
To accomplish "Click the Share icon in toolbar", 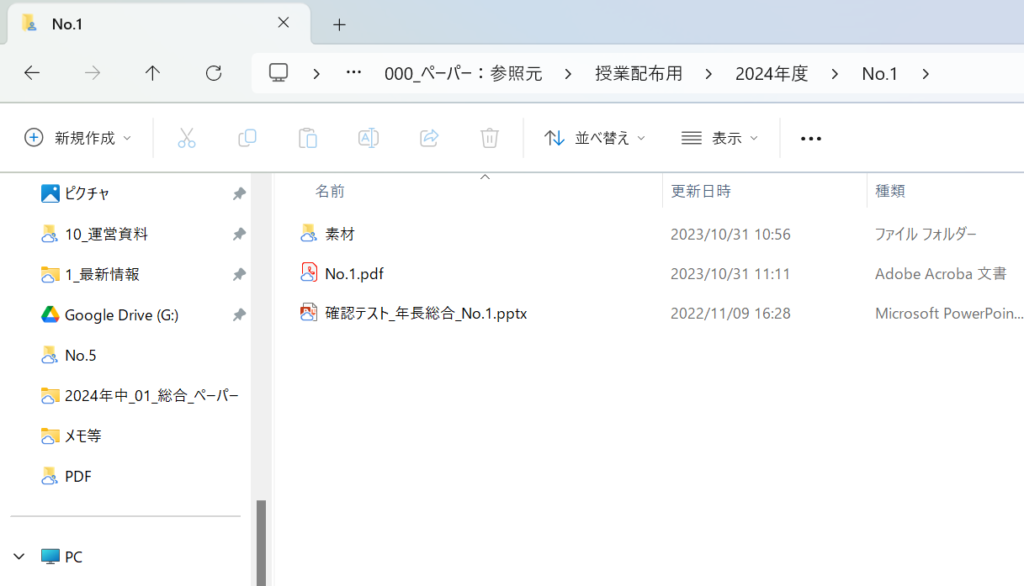I will (x=429, y=138).
